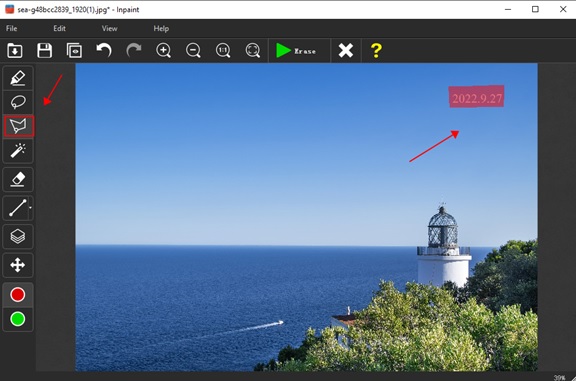Open the File menu
This screenshot has width=576, height=381.
[x=11, y=28]
